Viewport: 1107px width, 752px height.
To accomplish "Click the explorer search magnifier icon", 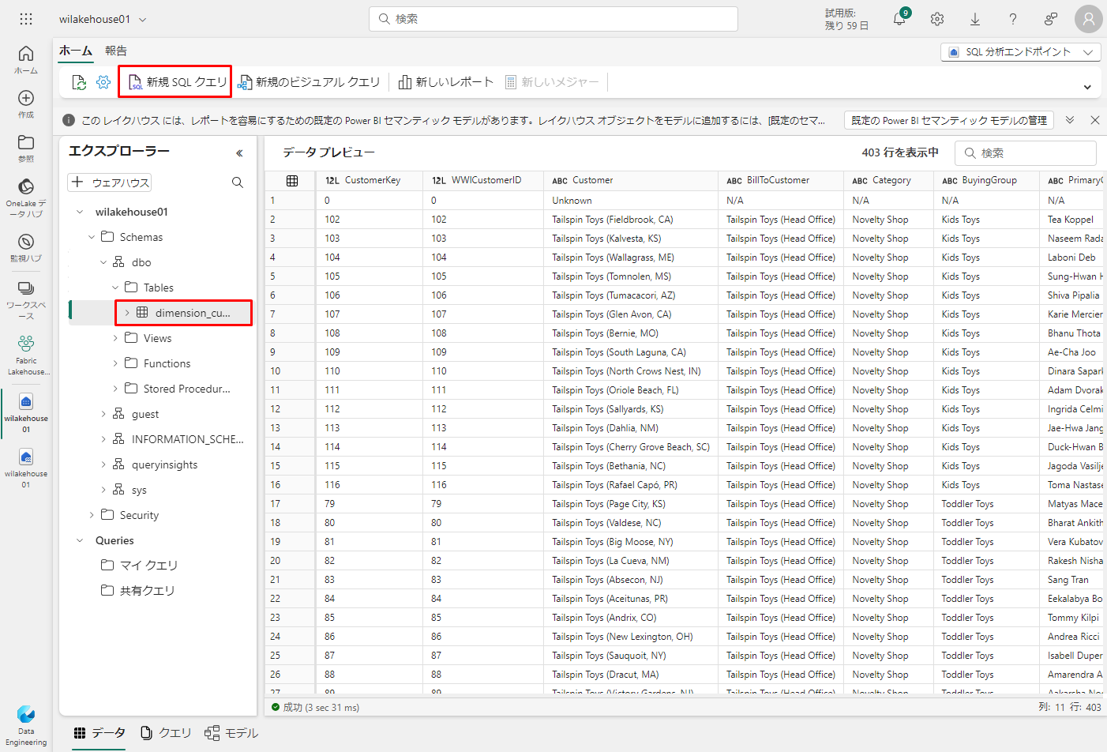I will (238, 182).
